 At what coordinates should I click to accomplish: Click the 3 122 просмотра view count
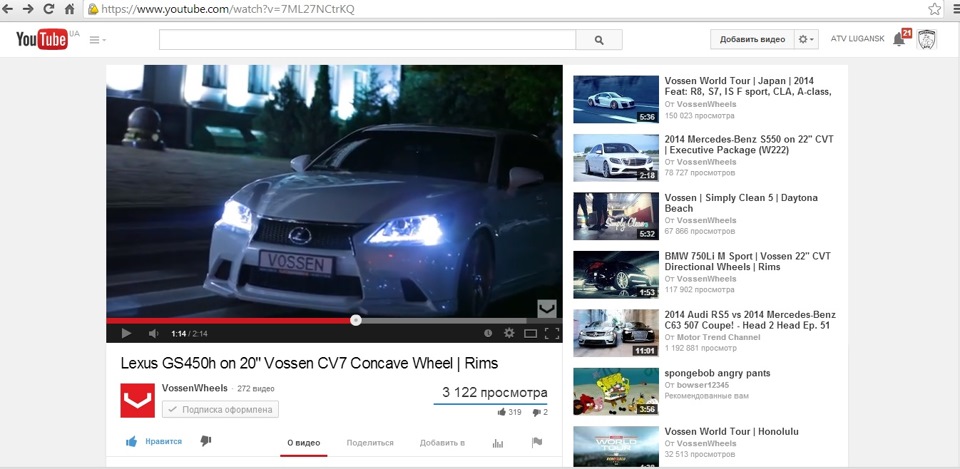495,392
